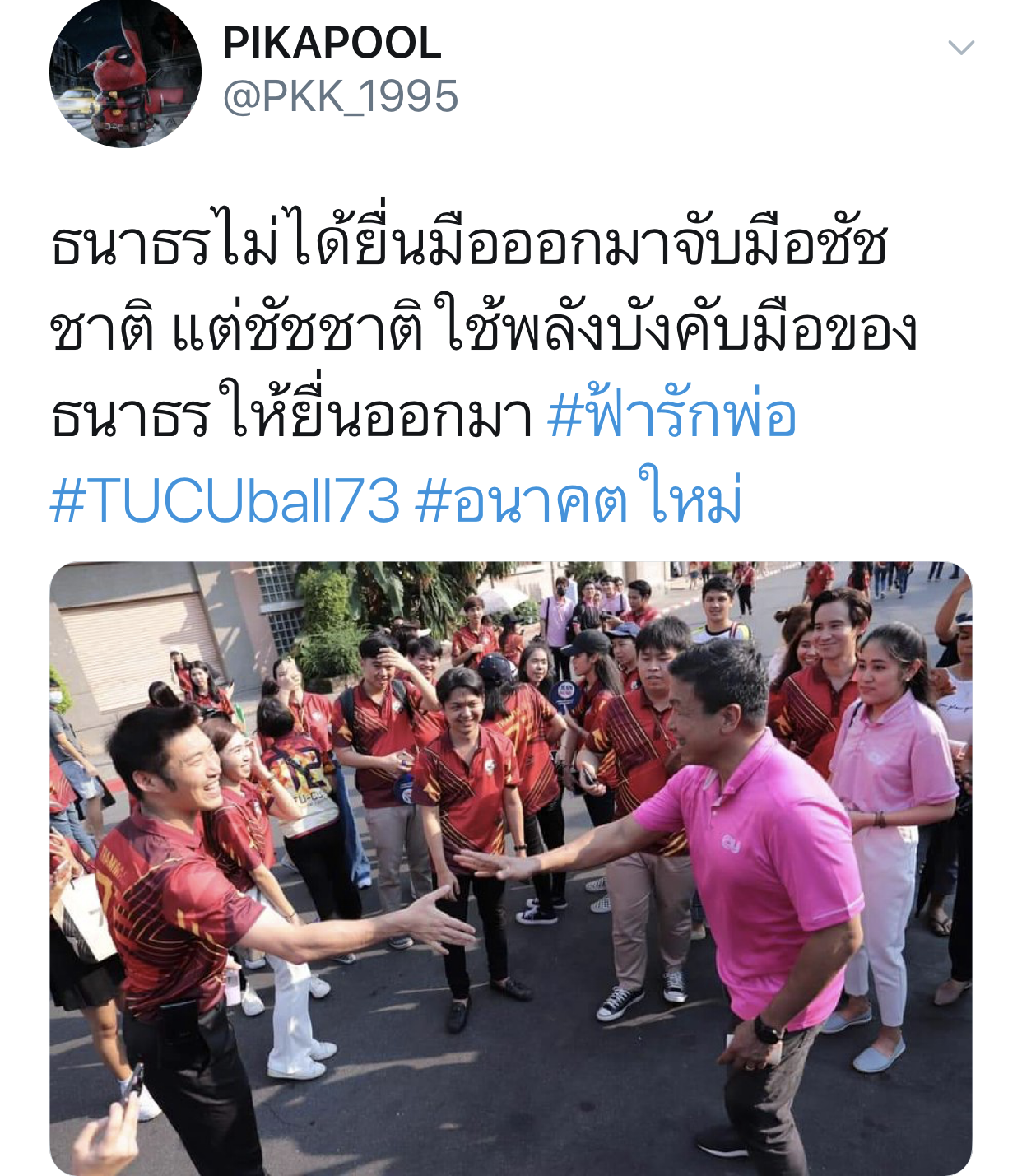1022x1176 pixels.
Task: Open PIKAPOOL's profile avatar picture
Action: [x=125, y=72]
